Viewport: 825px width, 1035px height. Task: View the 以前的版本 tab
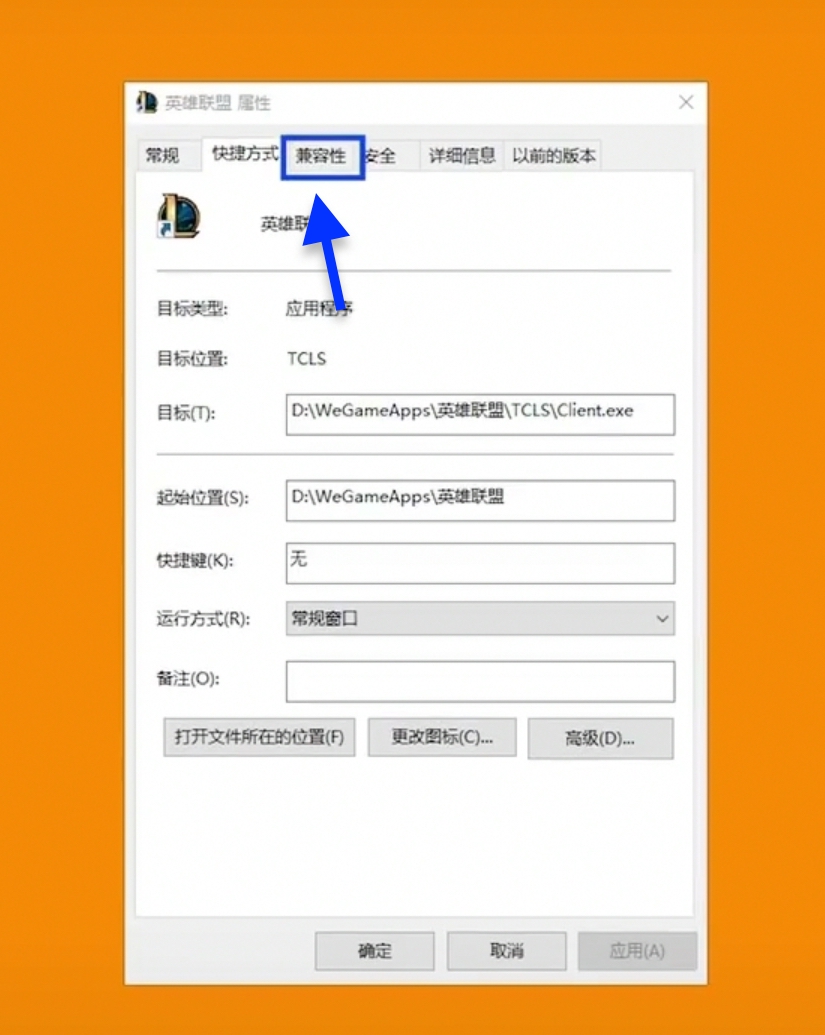click(554, 156)
